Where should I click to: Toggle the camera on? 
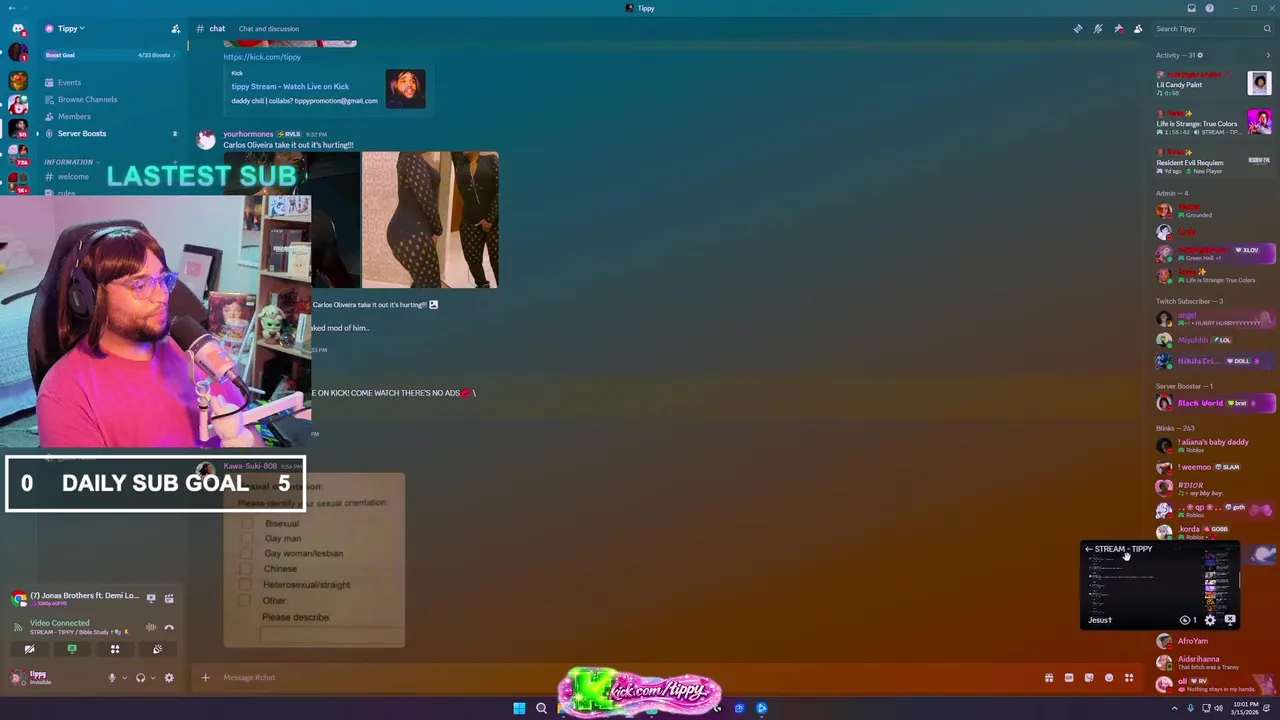click(29, 649)
